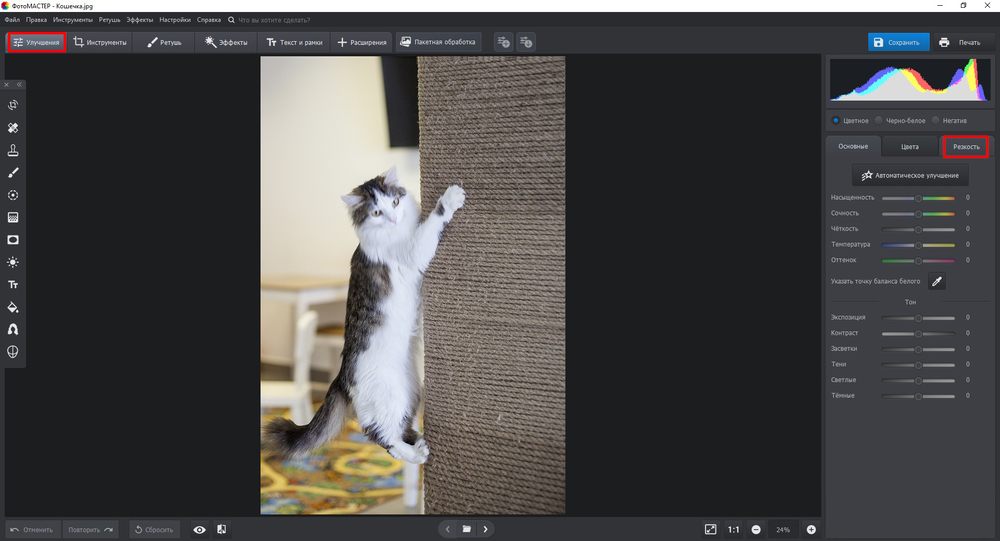Open the Эффекты menu in menu bar
This screenshot has height=541, width=1000.
click(139, 20)
